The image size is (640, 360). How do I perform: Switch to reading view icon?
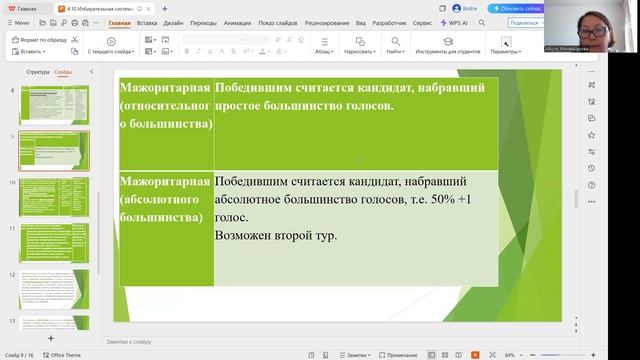[458, 355]
